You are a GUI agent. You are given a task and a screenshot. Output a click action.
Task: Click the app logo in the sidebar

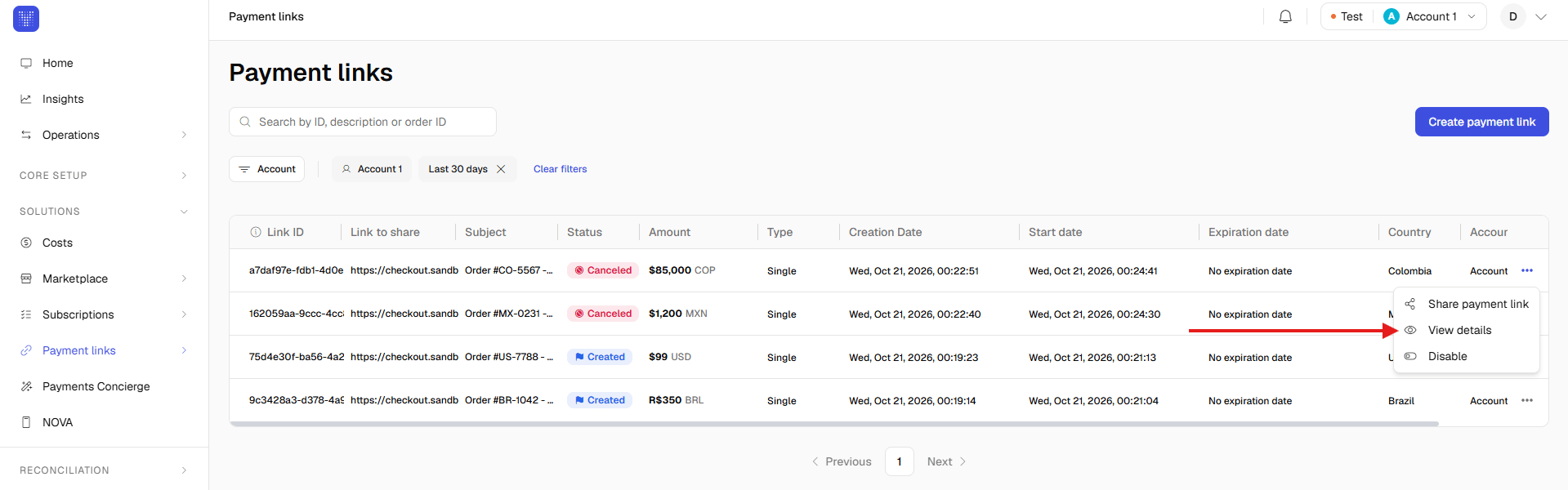click(26, 18)
